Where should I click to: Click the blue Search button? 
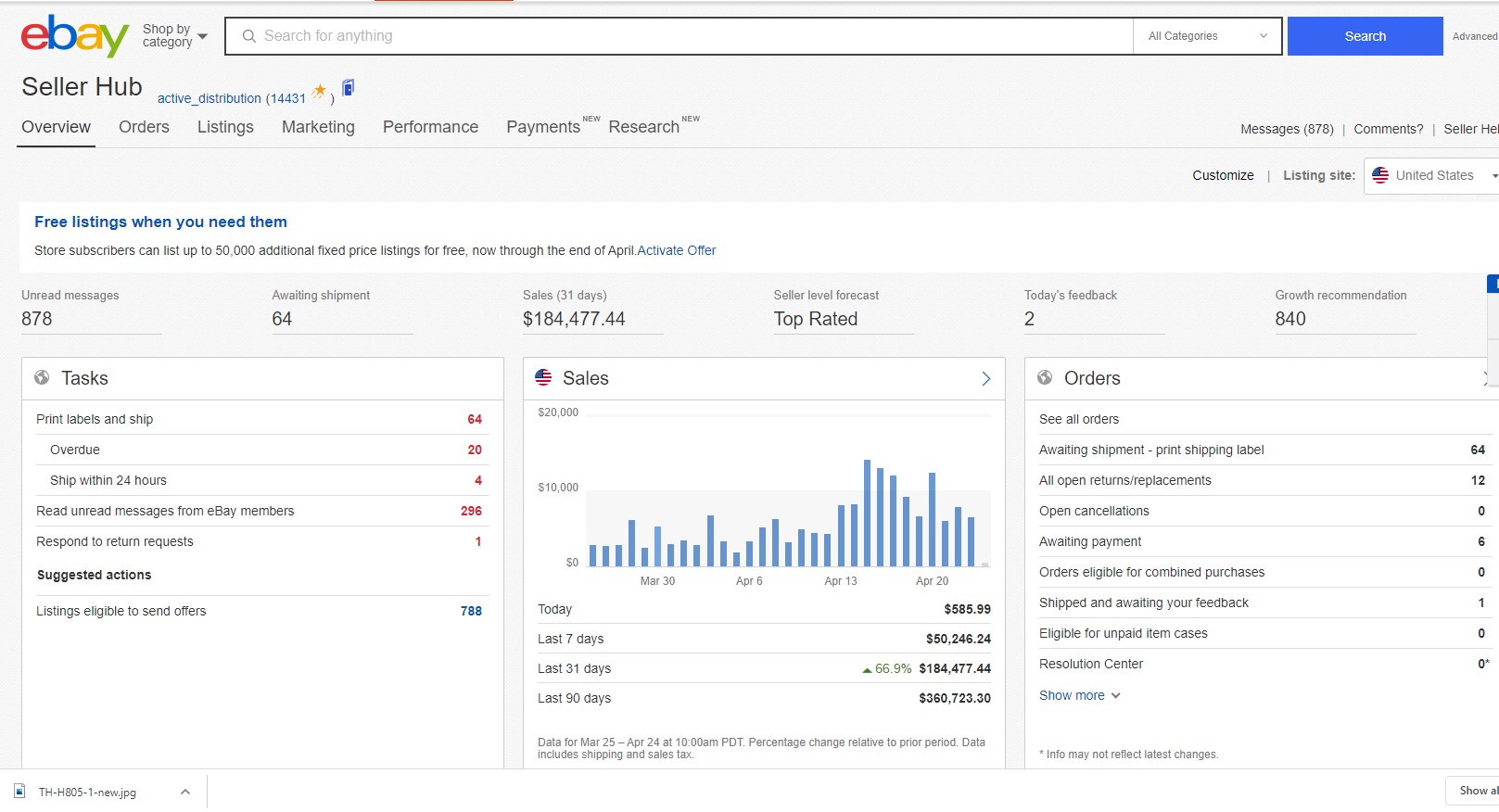[x=1365, y=36]
